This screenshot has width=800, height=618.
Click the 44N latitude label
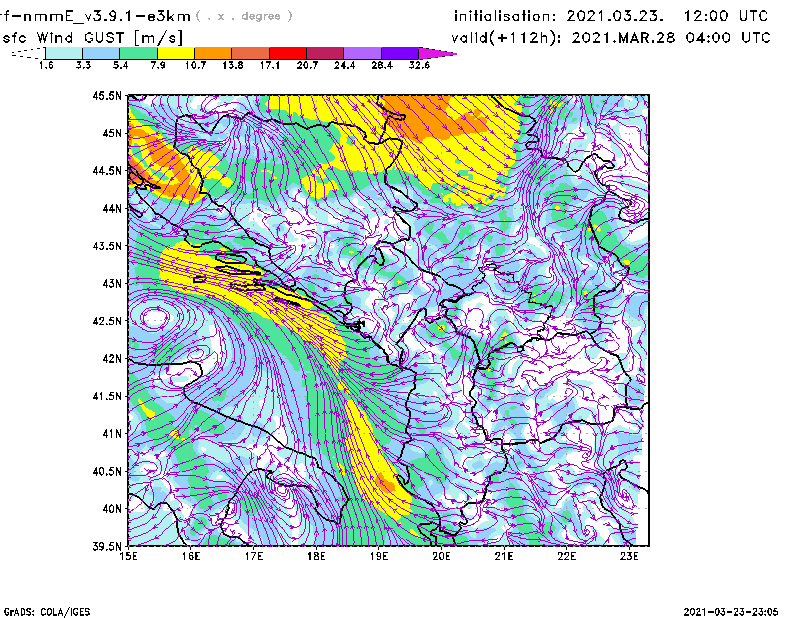pyautogui.click(x=112, y=208)
